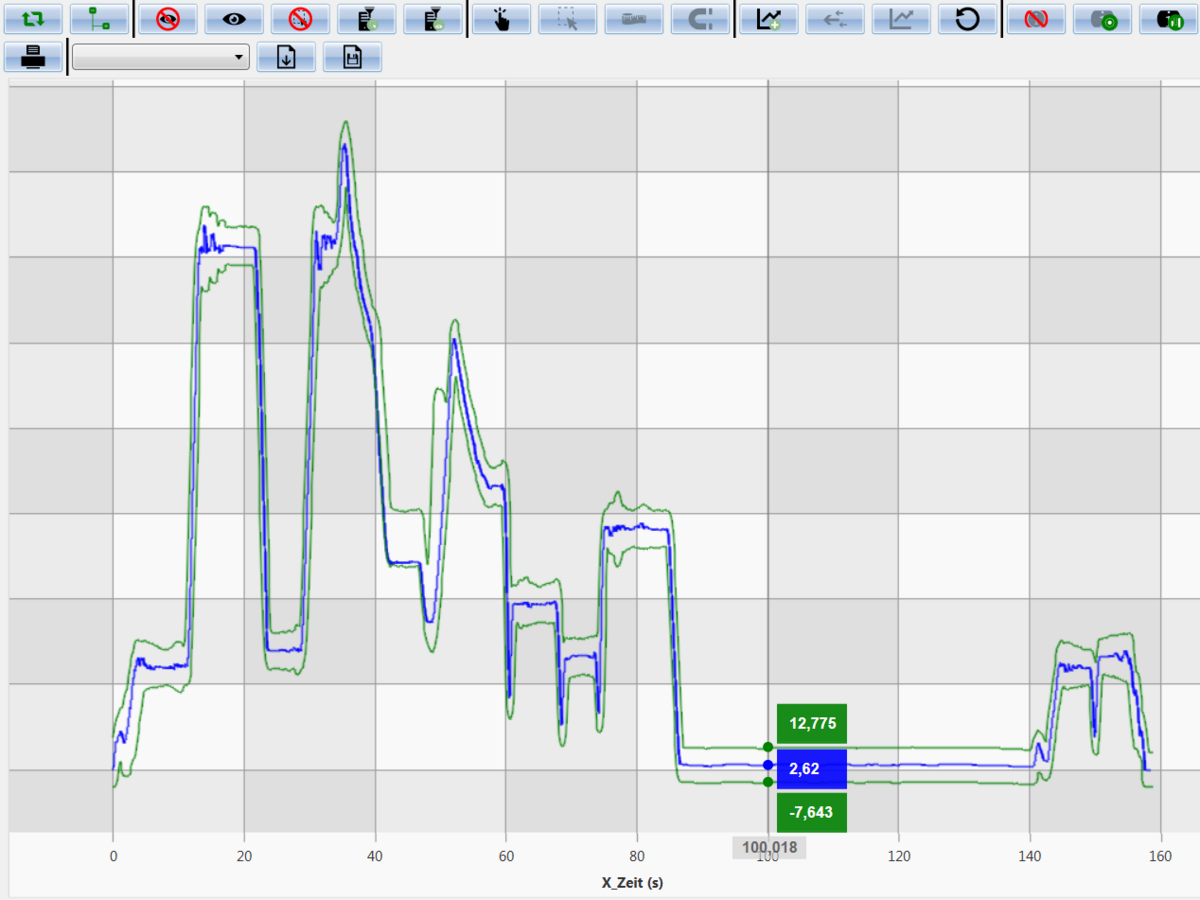Select the pointing hand click tool
Screen dimensions: 1200x900
coord(502,19)
